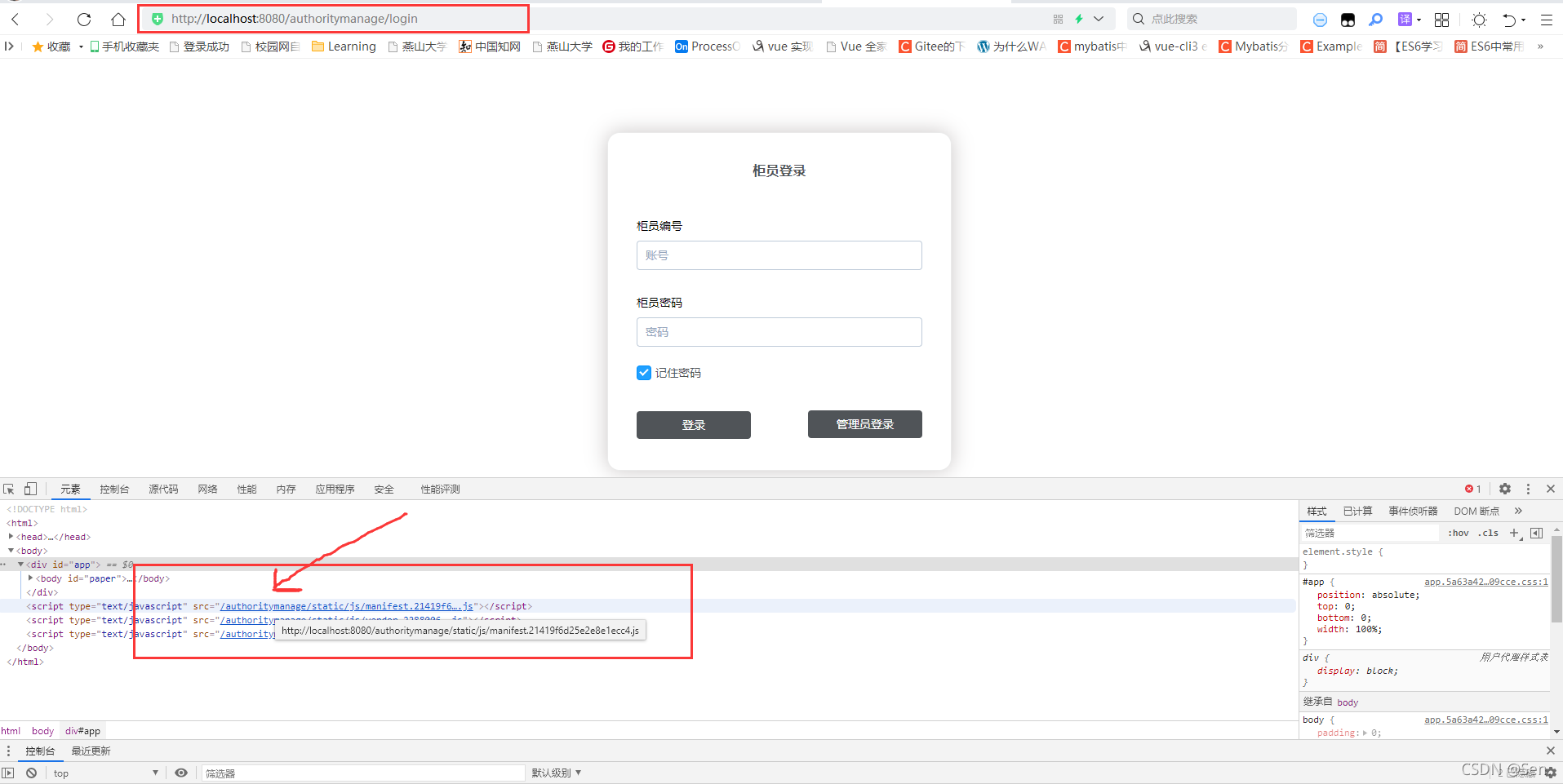Open the undo closed-tab dropdown arrow
The width and height of the screenshot is (1563, 784).
pyautogui.click(x=1523, y=20)
